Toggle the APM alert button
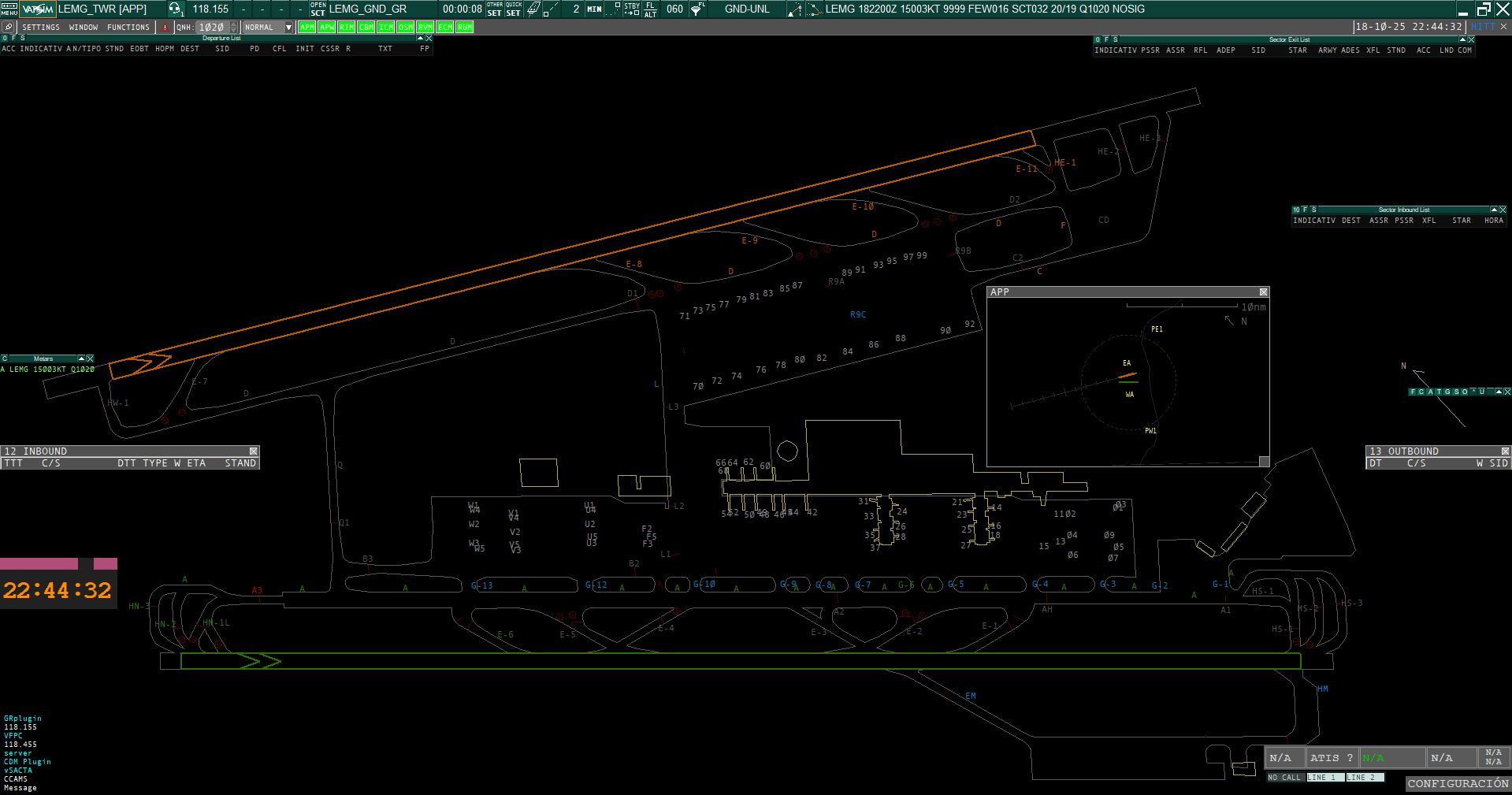The image size is (1512, 795). tap(306, 28)
